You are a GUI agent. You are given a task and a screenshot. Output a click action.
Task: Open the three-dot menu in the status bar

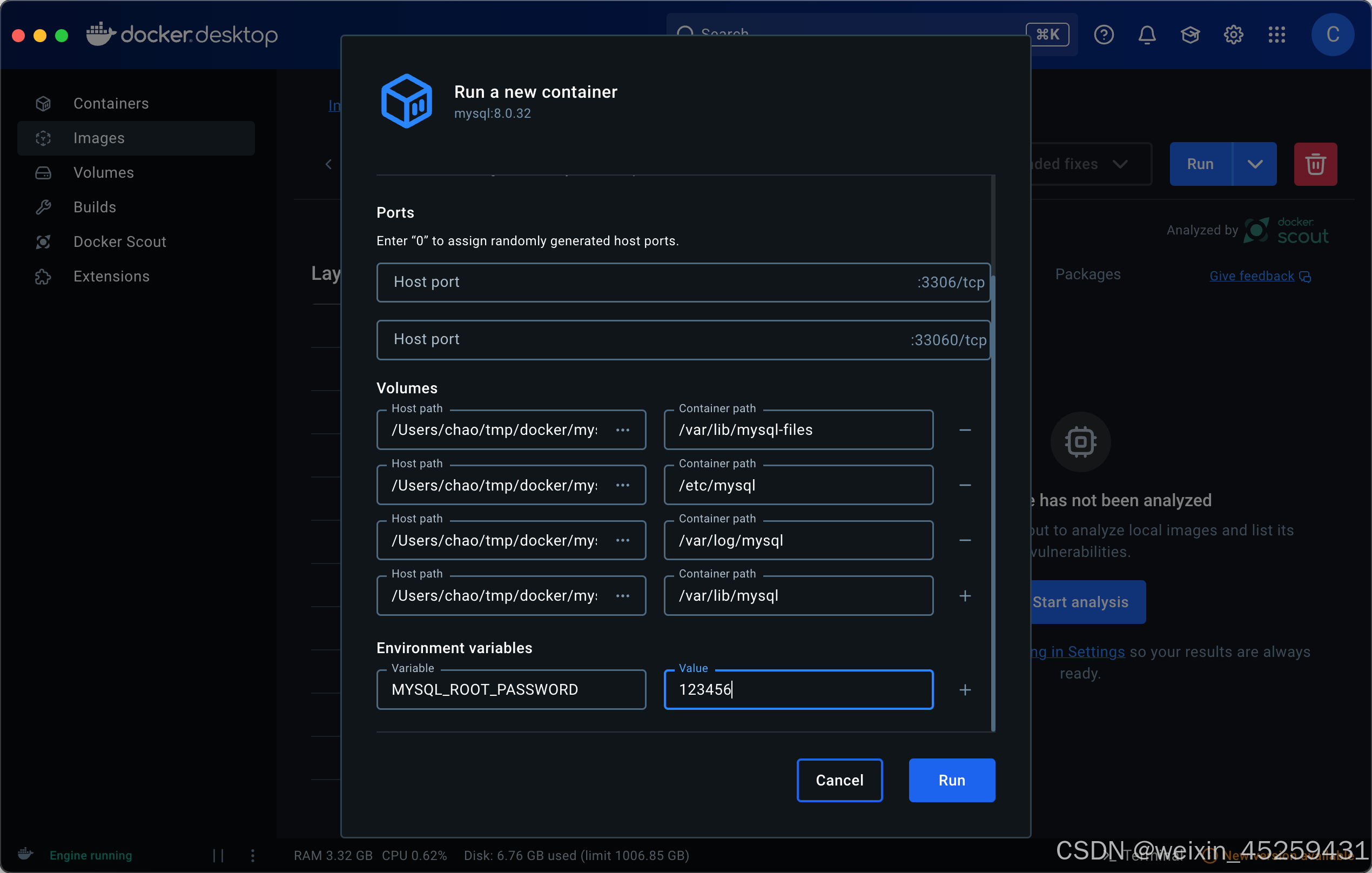pyautogui.click(x=253, y=855)
